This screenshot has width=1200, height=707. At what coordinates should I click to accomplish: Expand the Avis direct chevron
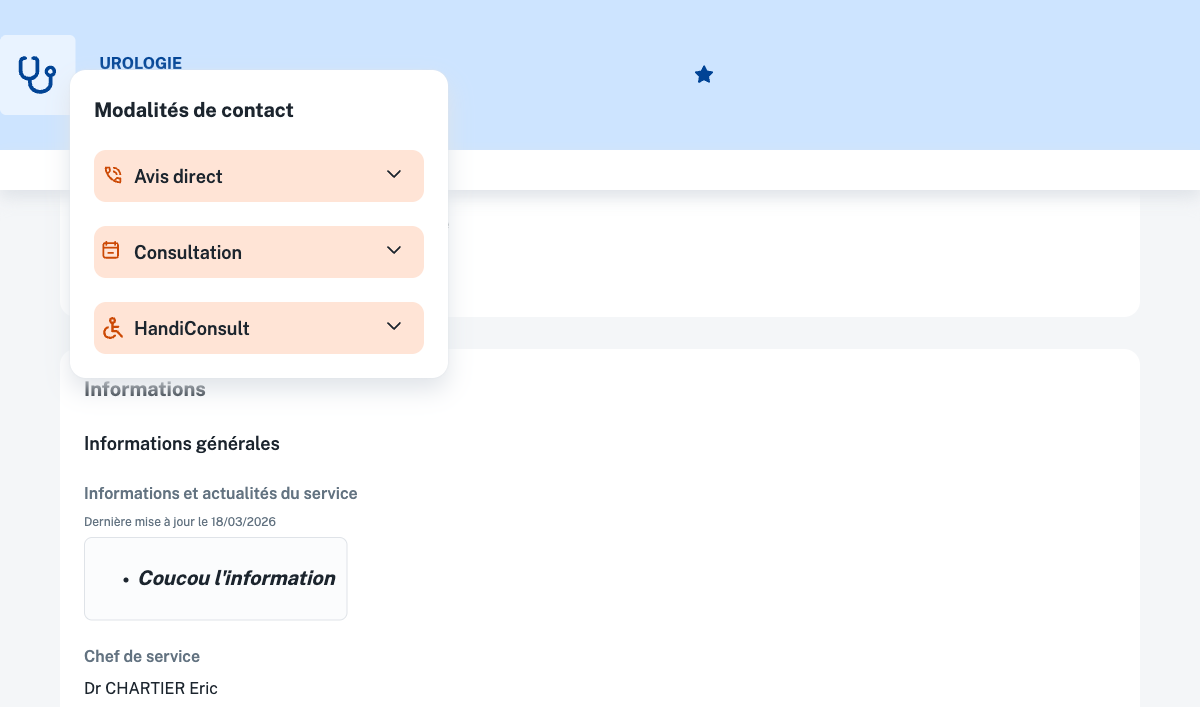pos(394,175)
